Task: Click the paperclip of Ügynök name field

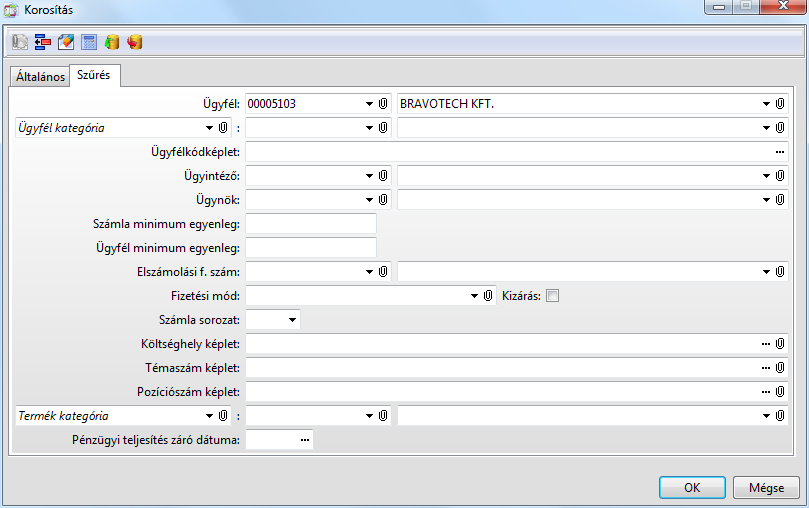Action: click(780, 200)
